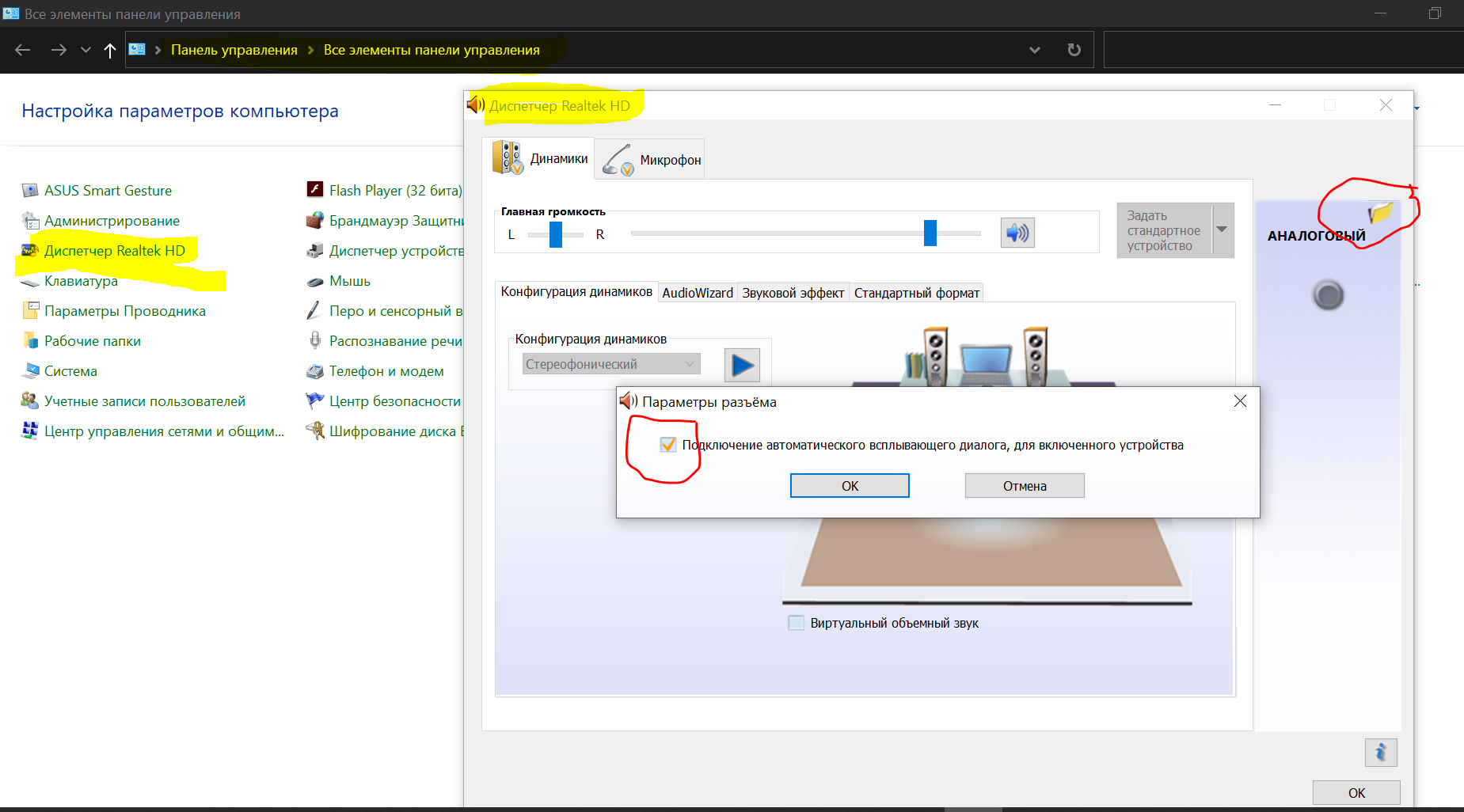Select the Конфигурация динамиков tab
The height and width of the screenshot is (812, 1464).
[x=576, y=291]
